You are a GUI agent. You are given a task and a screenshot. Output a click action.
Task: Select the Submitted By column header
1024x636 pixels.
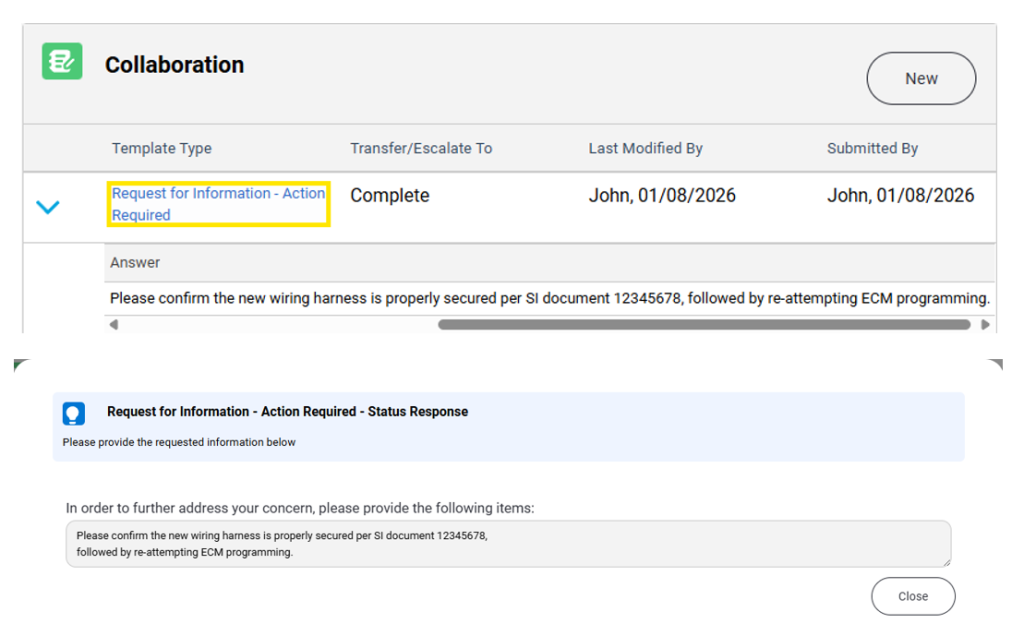(x=872, y=148)
